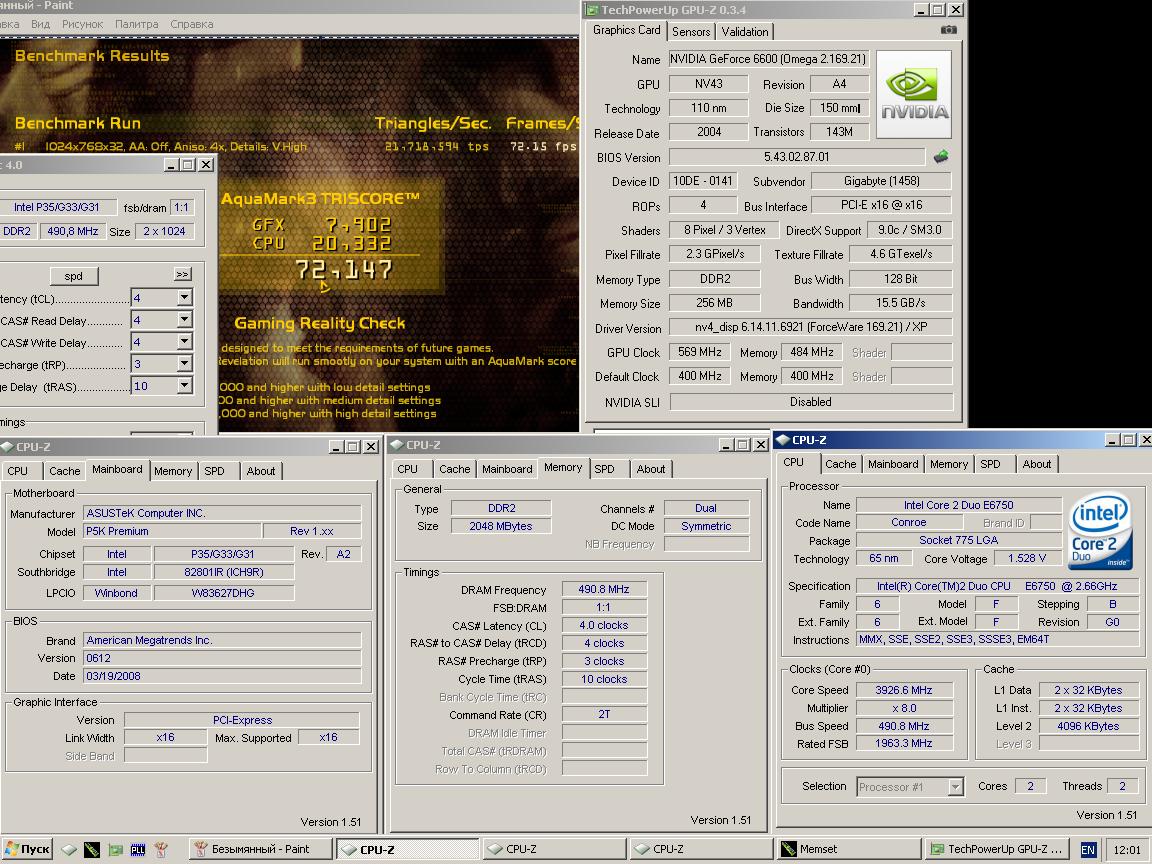Click the Windows Start button (Пуск)
The width and height of the screenshot is (1152, 864).
(27, 849)
